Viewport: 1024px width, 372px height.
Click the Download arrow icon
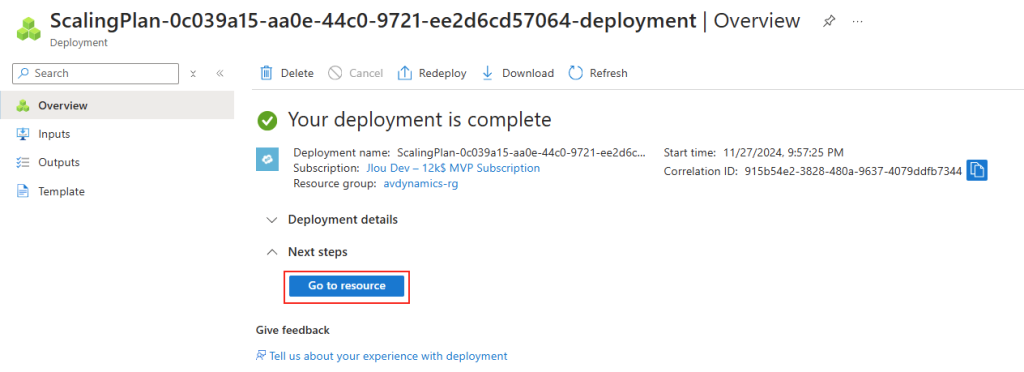click(x=487, y=73)
